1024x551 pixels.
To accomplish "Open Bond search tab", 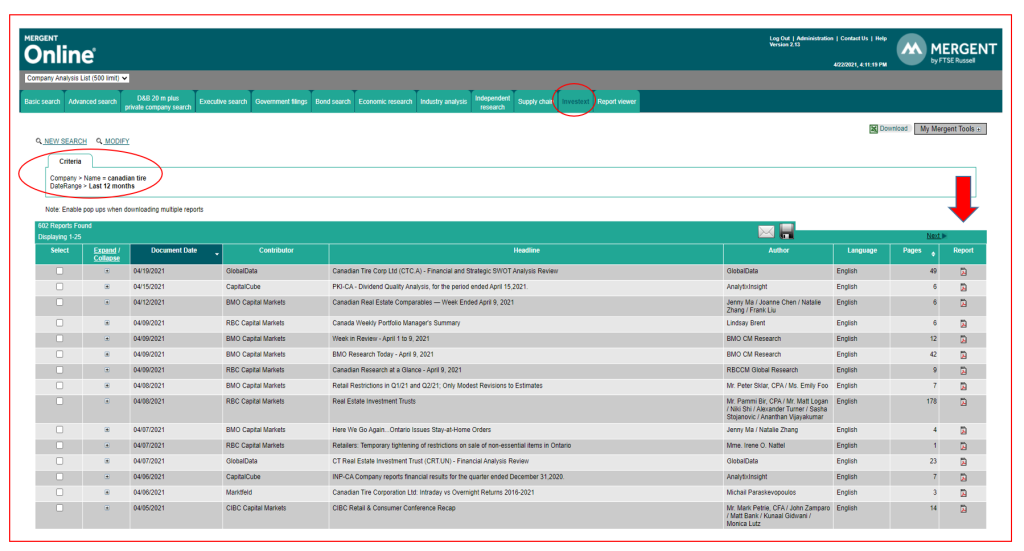I will pyautogui.click(x=333, y=102).
